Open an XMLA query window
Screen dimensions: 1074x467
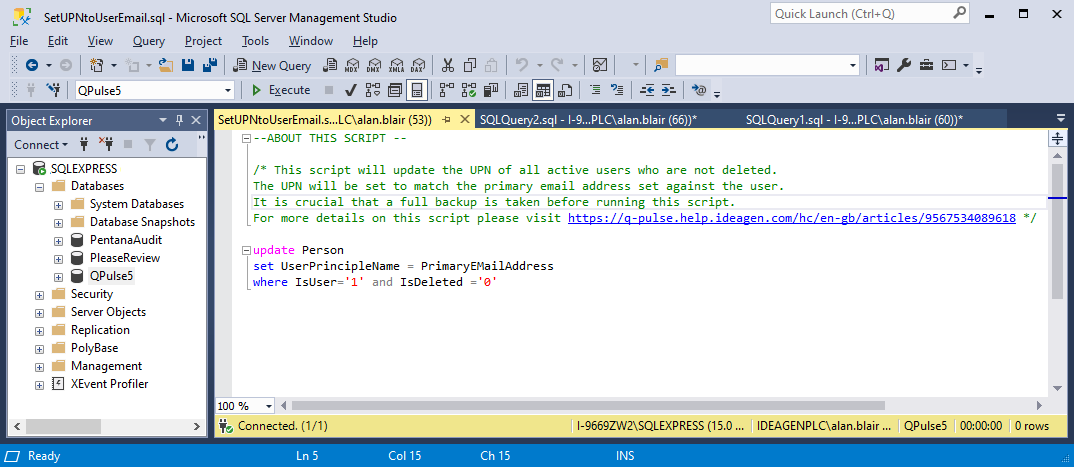(x=396, y=66)
